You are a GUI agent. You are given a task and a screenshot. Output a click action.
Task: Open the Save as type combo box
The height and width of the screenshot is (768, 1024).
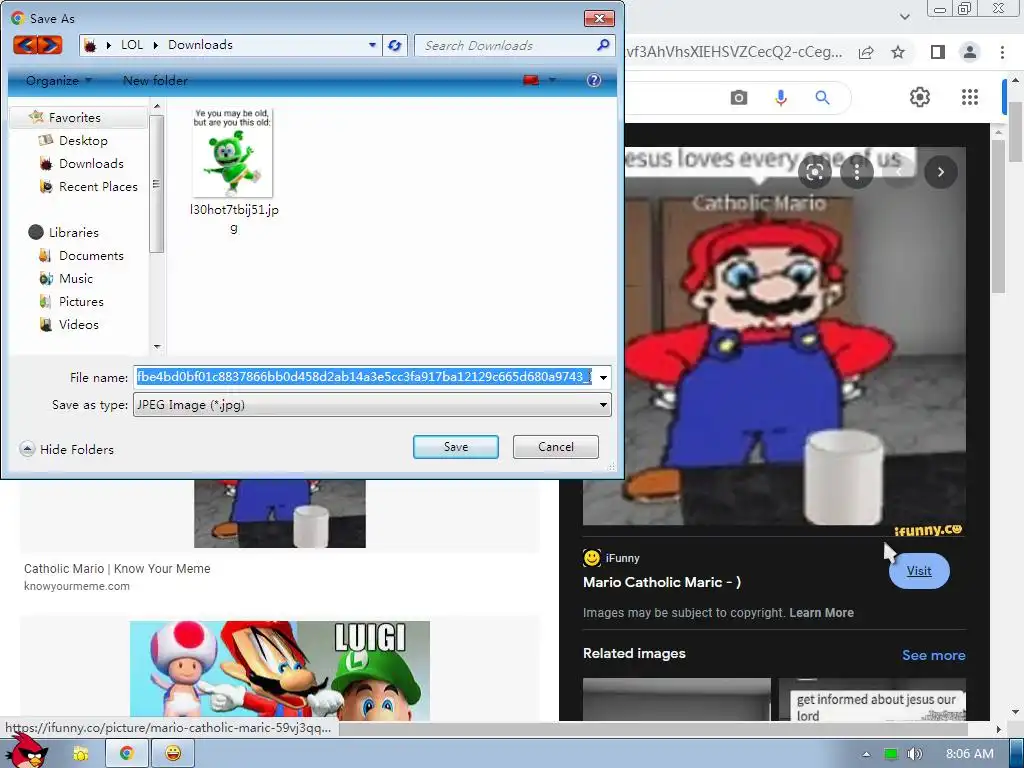pyautogui.click(x=372, y=405)
